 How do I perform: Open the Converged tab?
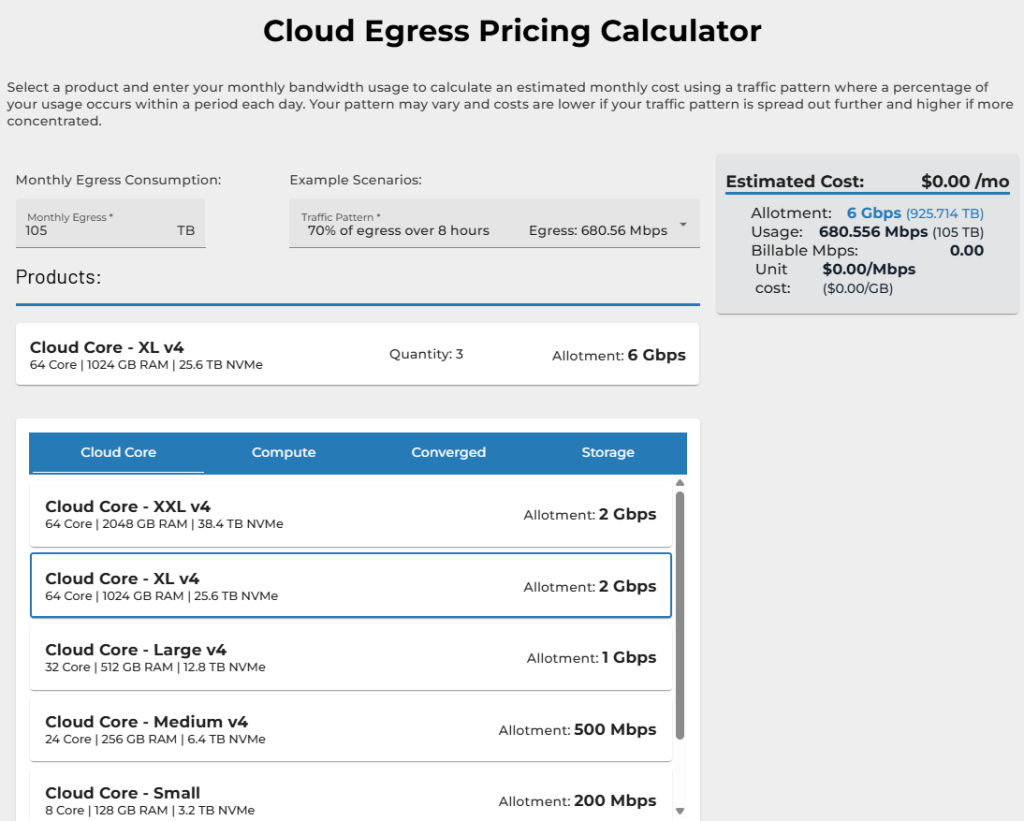pyautogui.click(x=448, y=452)
